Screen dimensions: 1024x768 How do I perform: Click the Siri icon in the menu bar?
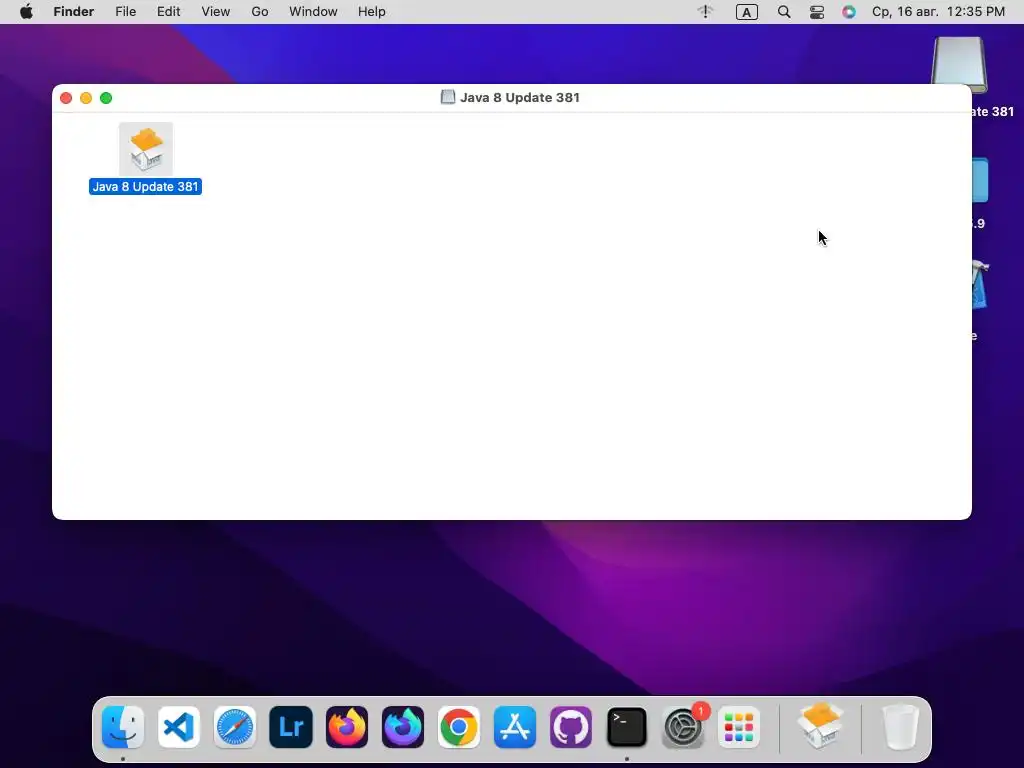(848, 12)
